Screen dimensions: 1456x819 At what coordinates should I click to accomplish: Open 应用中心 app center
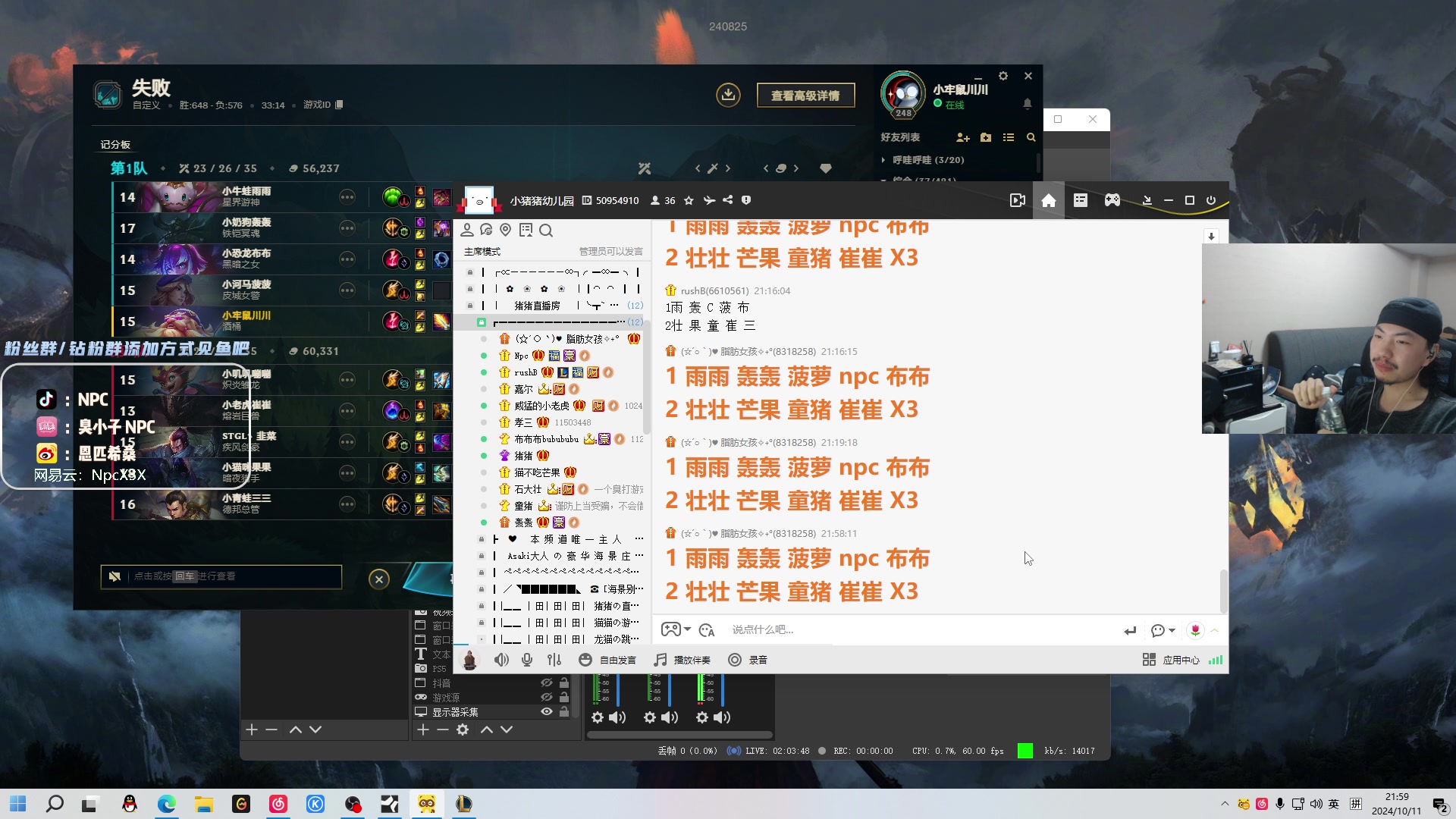[x=1171, y=660]
